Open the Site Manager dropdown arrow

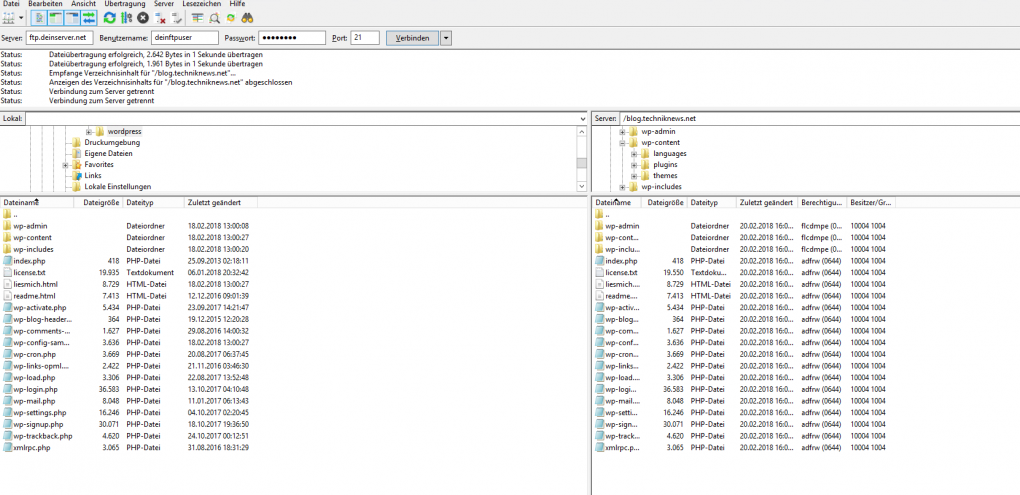[21, 18]
